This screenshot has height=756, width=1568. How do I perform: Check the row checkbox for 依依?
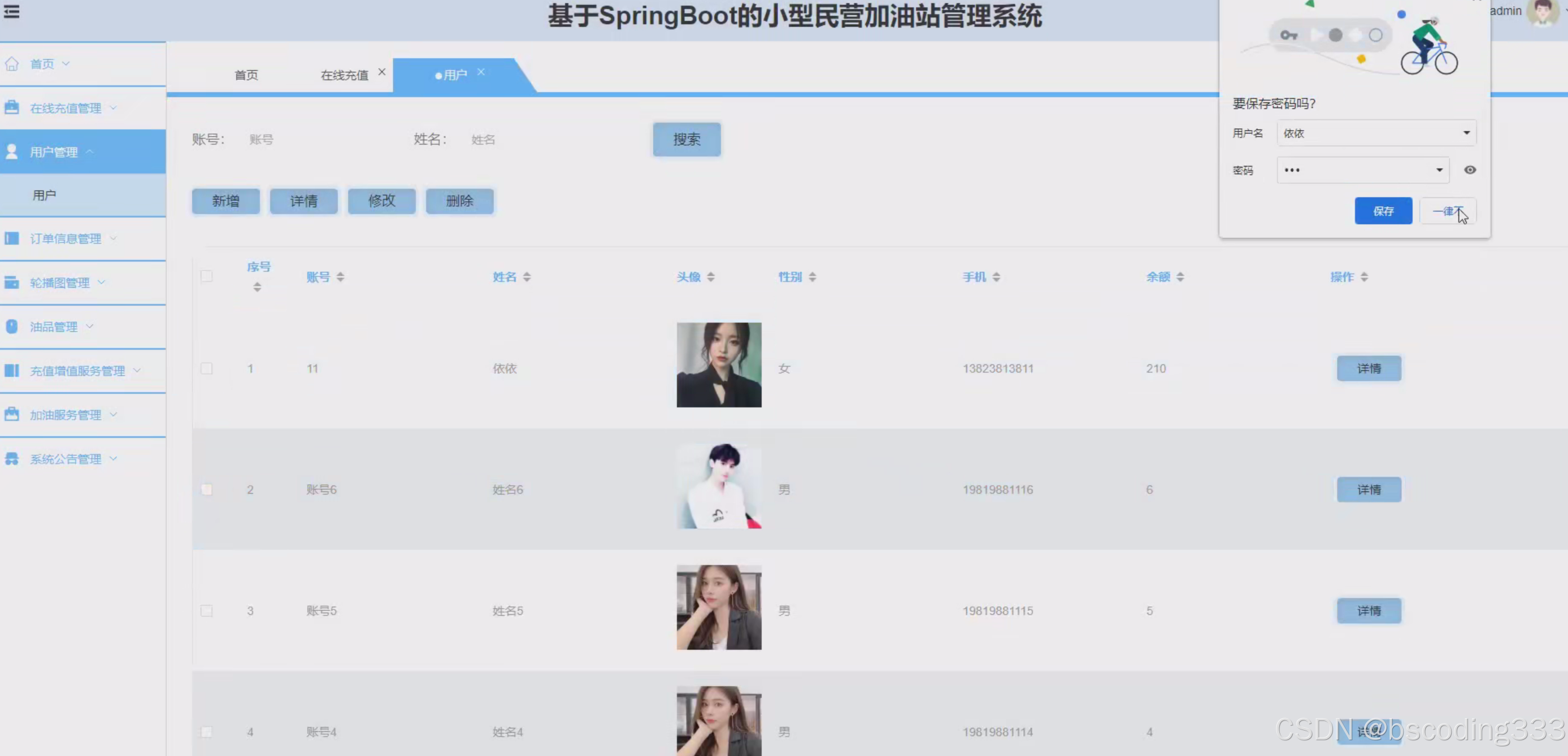click(207, 368)
